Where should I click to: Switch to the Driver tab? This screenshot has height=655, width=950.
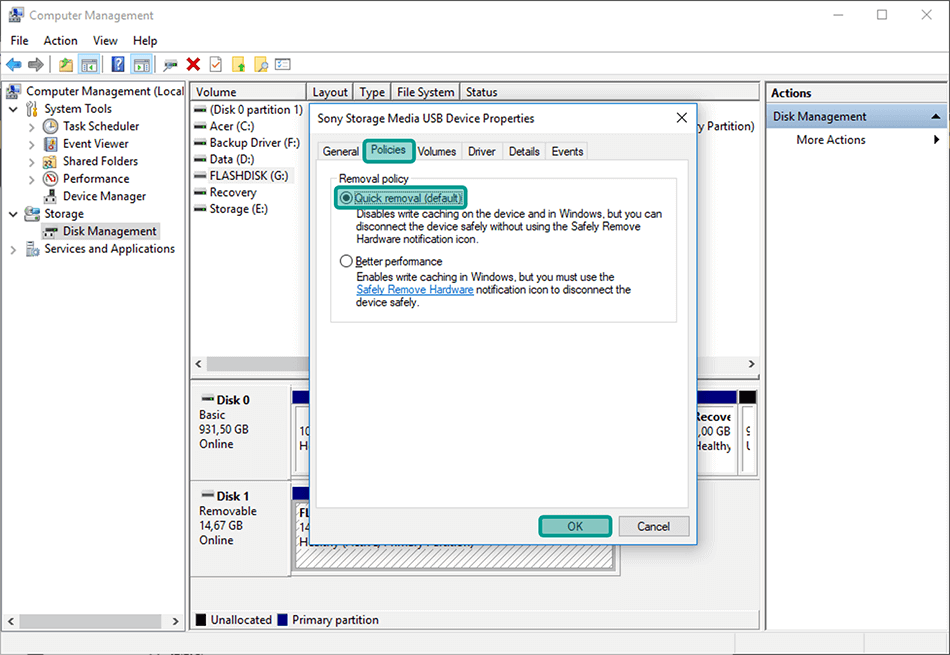click(482, 151)
